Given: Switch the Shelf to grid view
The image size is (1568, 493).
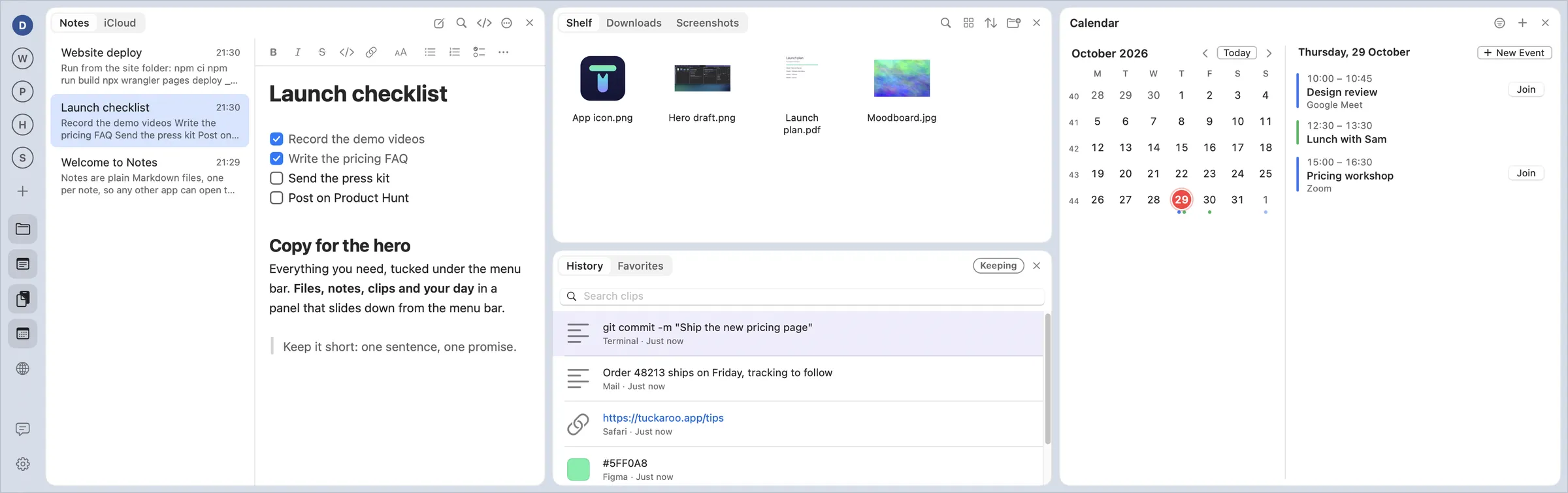Looking at the screenshot, I should point(968,23).
